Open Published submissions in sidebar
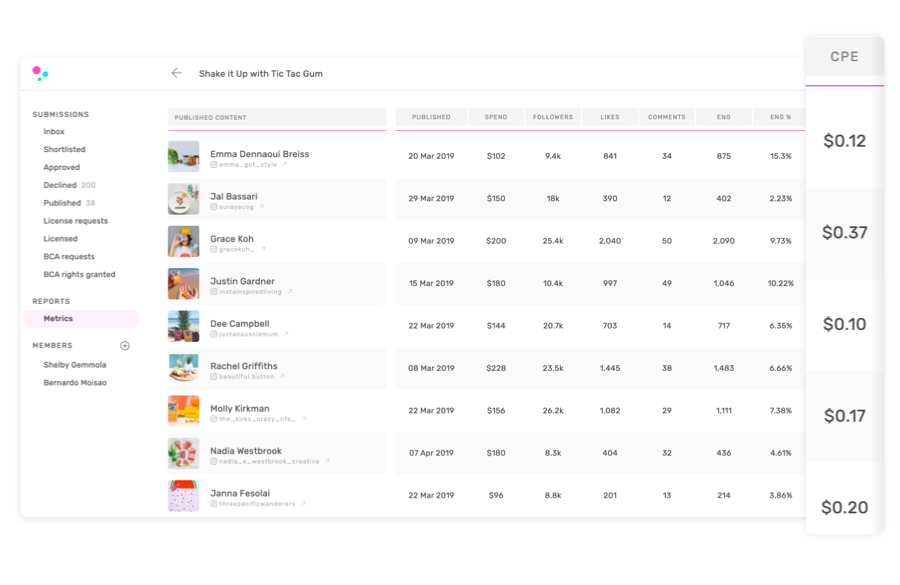The height and width of the screenshot is (585, 900). click(x=62, y=203)
